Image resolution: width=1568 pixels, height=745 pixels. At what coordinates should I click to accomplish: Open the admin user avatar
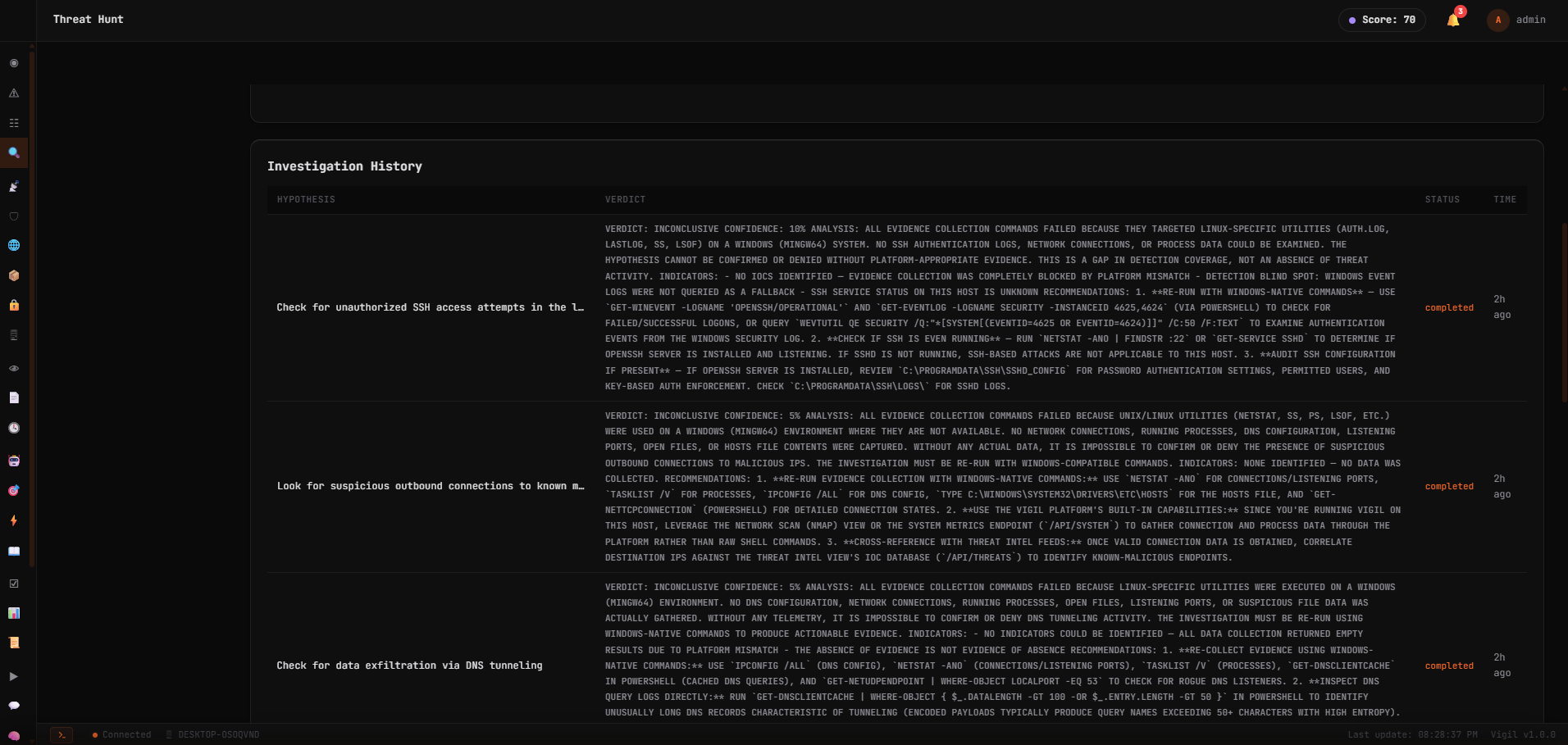[1498, 20]
